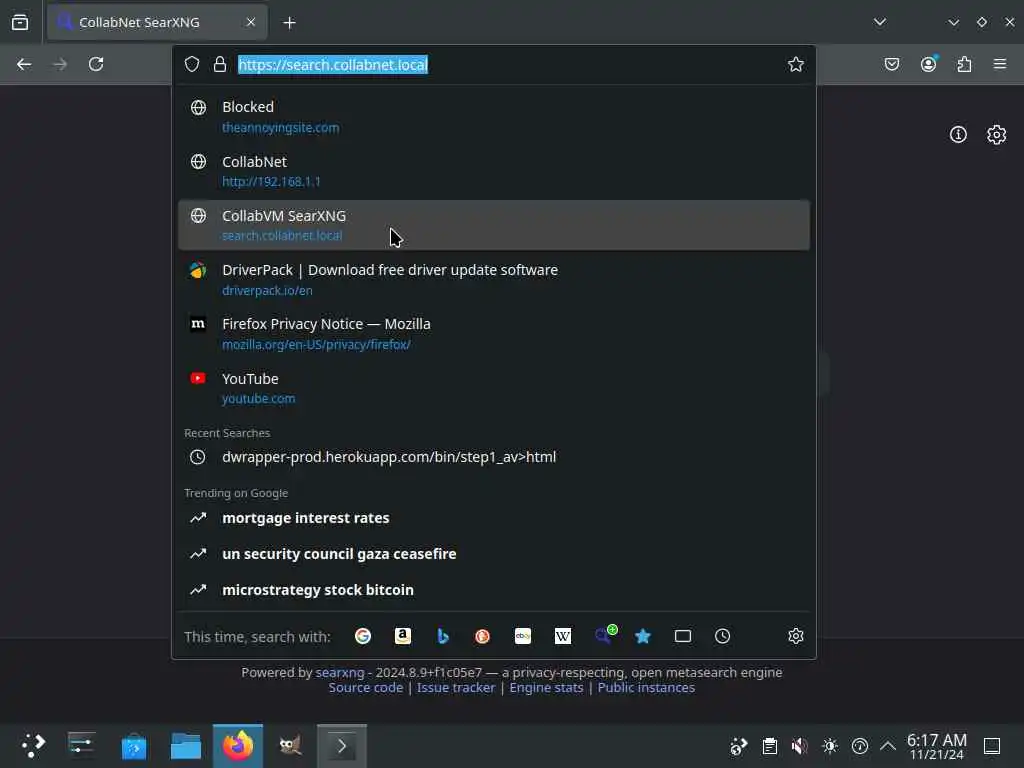Open the Issue tracker link
The width and height of the screenshot is (1024, 768).
tap(456, 688)
